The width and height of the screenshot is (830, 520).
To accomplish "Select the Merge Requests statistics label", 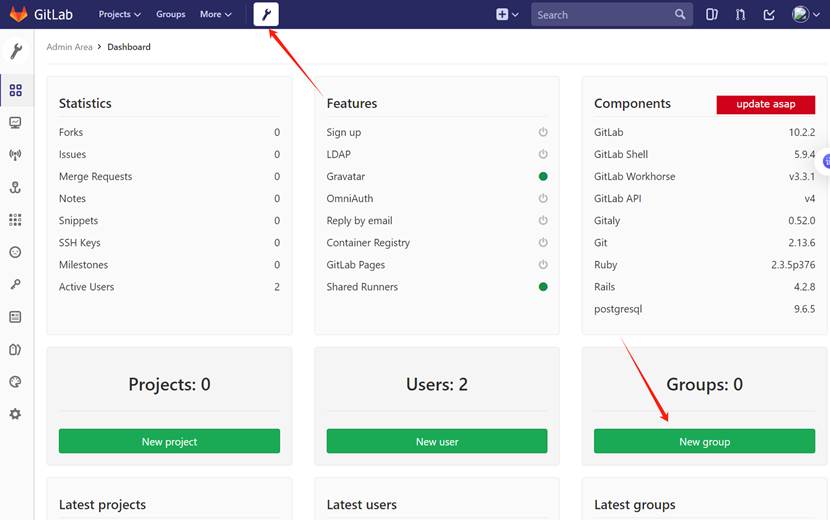I will (95, 176).
